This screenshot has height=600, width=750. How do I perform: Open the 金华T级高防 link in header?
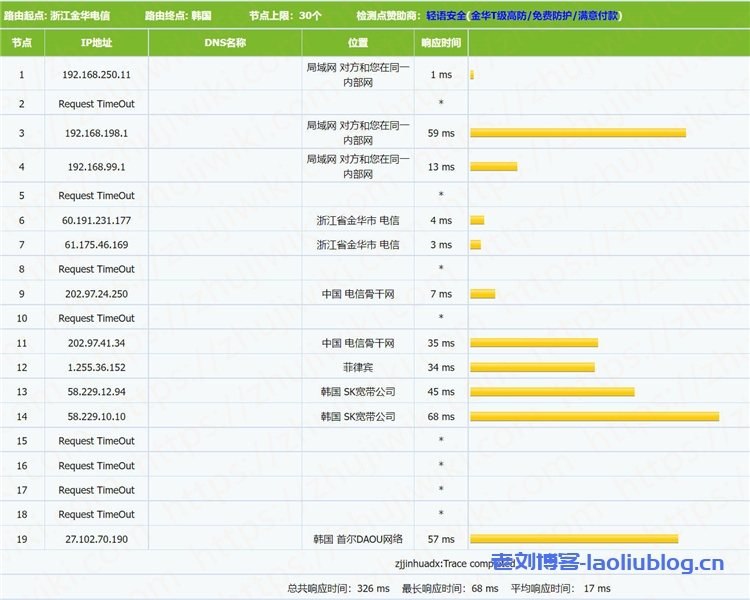pyautogui.click(x=499, y=17)
